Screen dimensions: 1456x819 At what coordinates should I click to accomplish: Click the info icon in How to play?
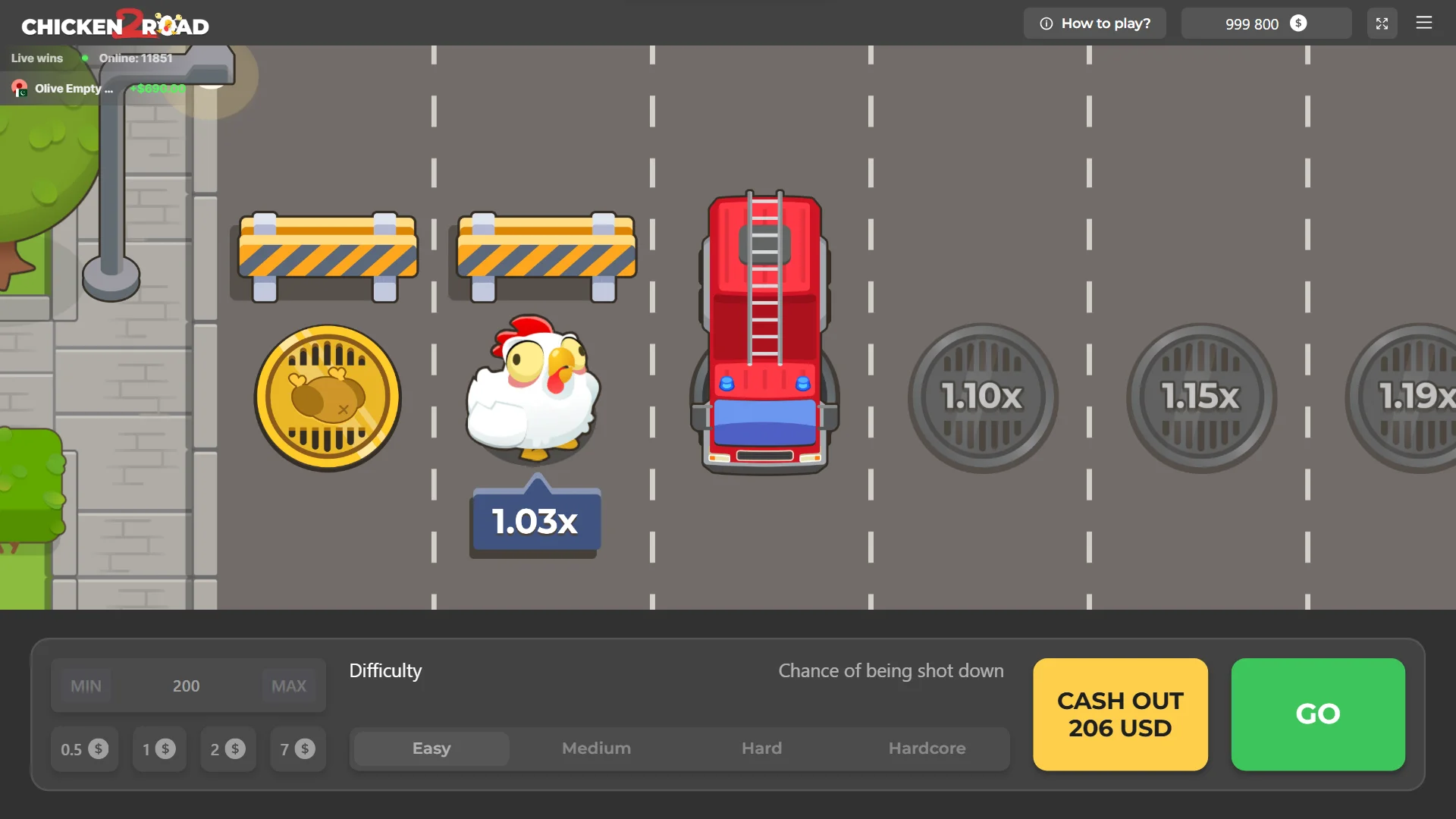coord(1046,24)
